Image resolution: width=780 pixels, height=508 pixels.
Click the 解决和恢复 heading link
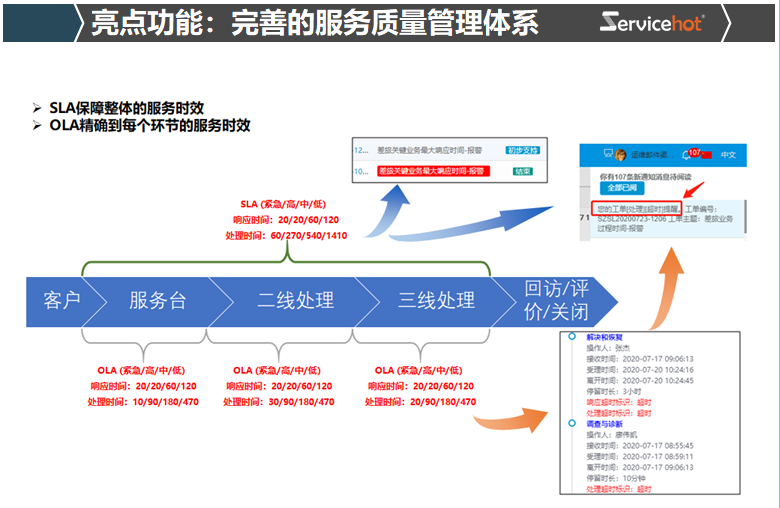point(605,338)
